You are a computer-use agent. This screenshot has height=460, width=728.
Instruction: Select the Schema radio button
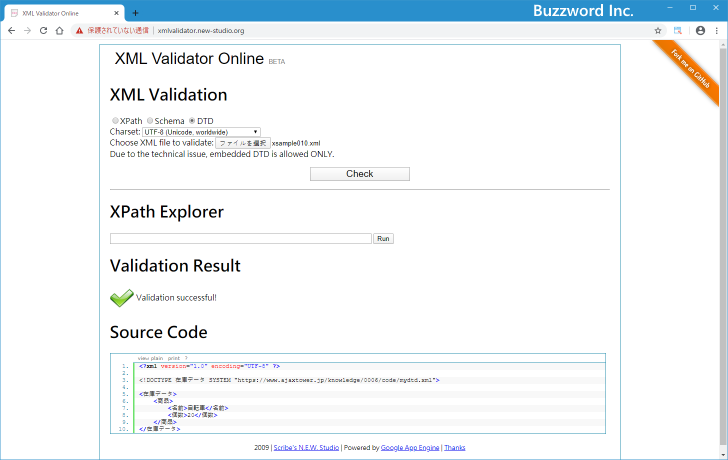pyautogui.click(x=150, y=121)
